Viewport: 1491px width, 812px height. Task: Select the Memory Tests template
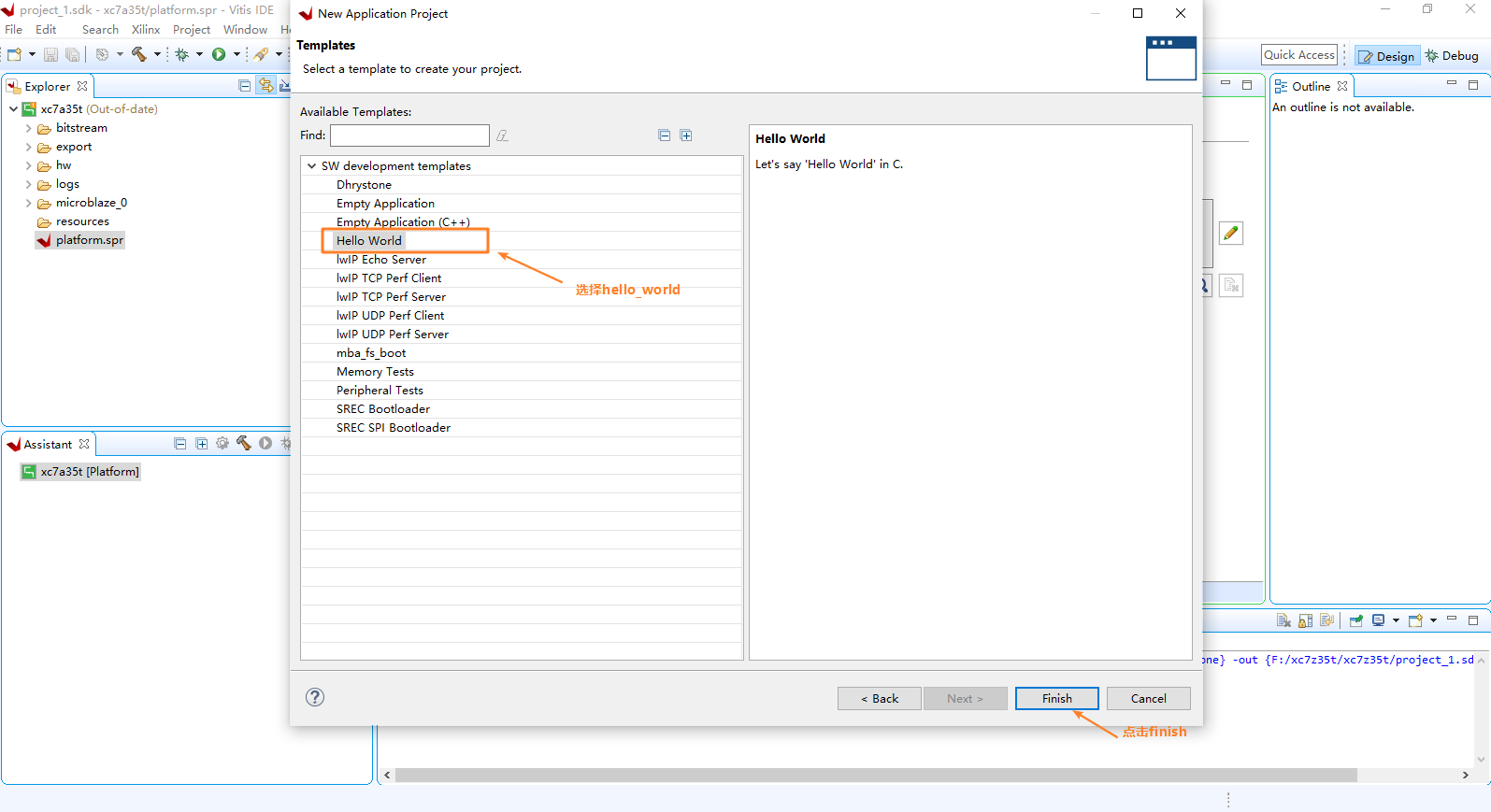point(375,371)
